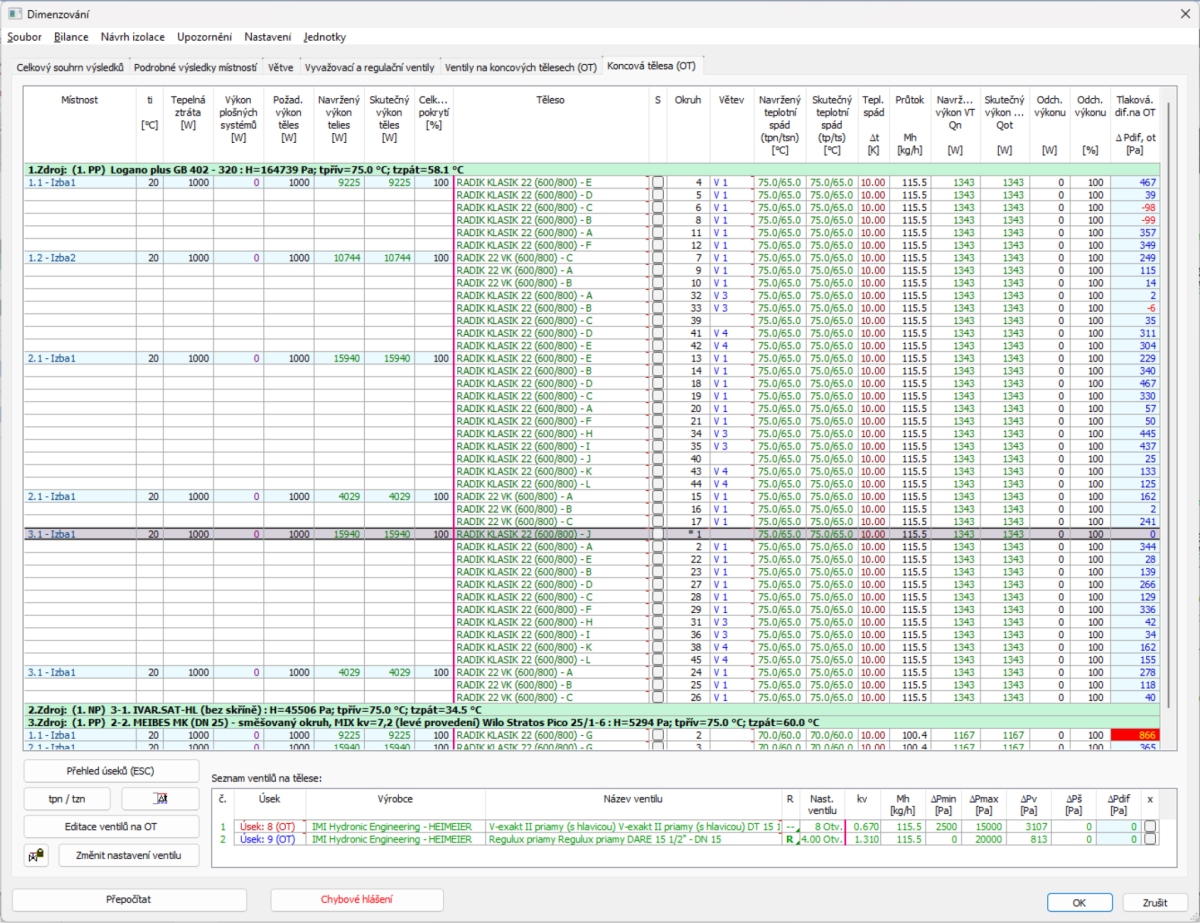Click valve name V-exakt II priamy (s hlavicou)

click(634, 827)
